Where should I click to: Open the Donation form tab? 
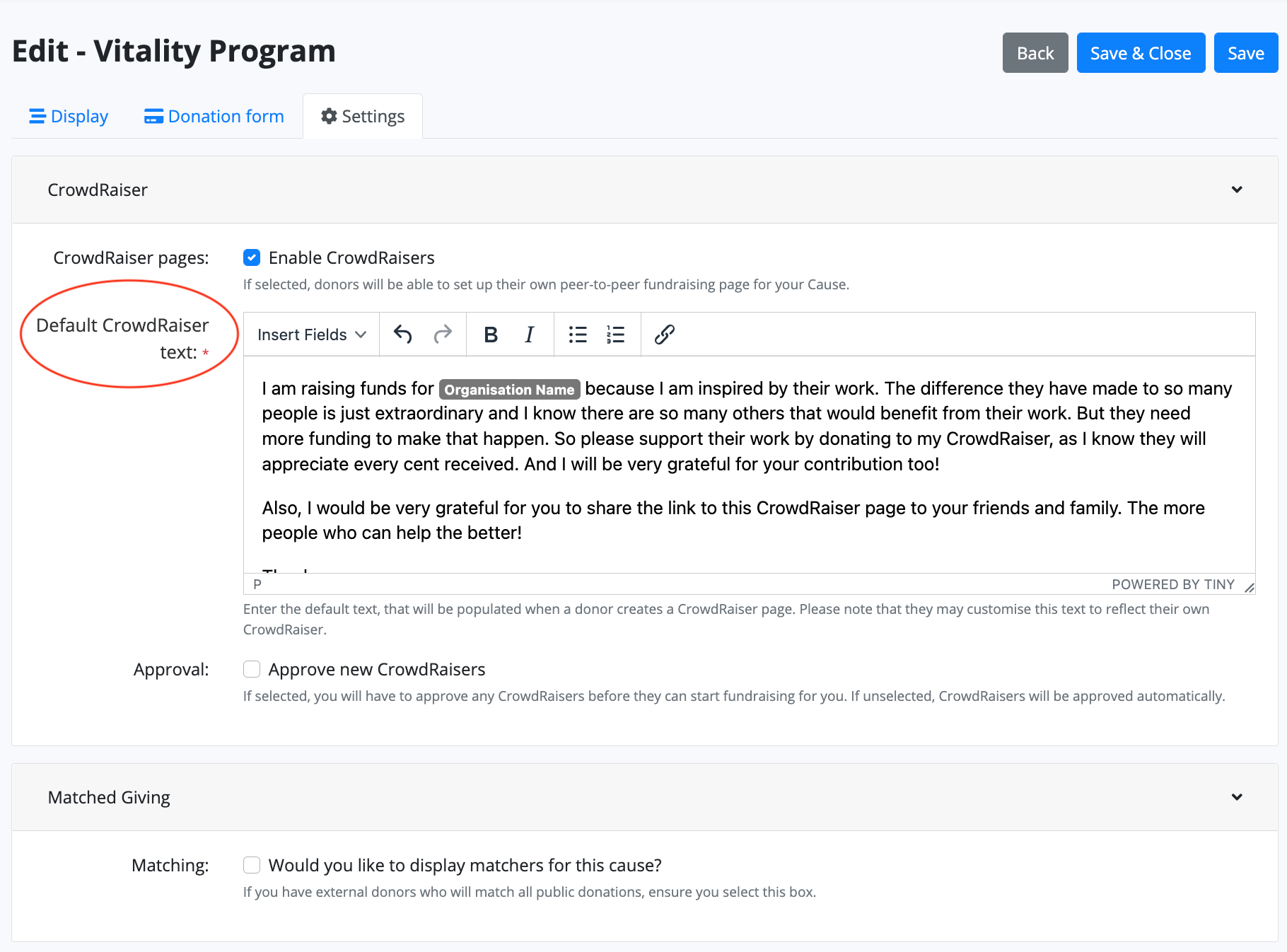coord(214,116)
